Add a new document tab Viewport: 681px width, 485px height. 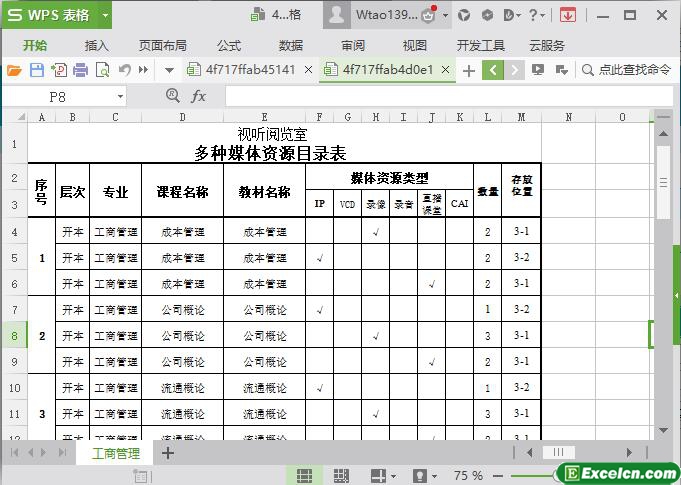coord(469,70)
